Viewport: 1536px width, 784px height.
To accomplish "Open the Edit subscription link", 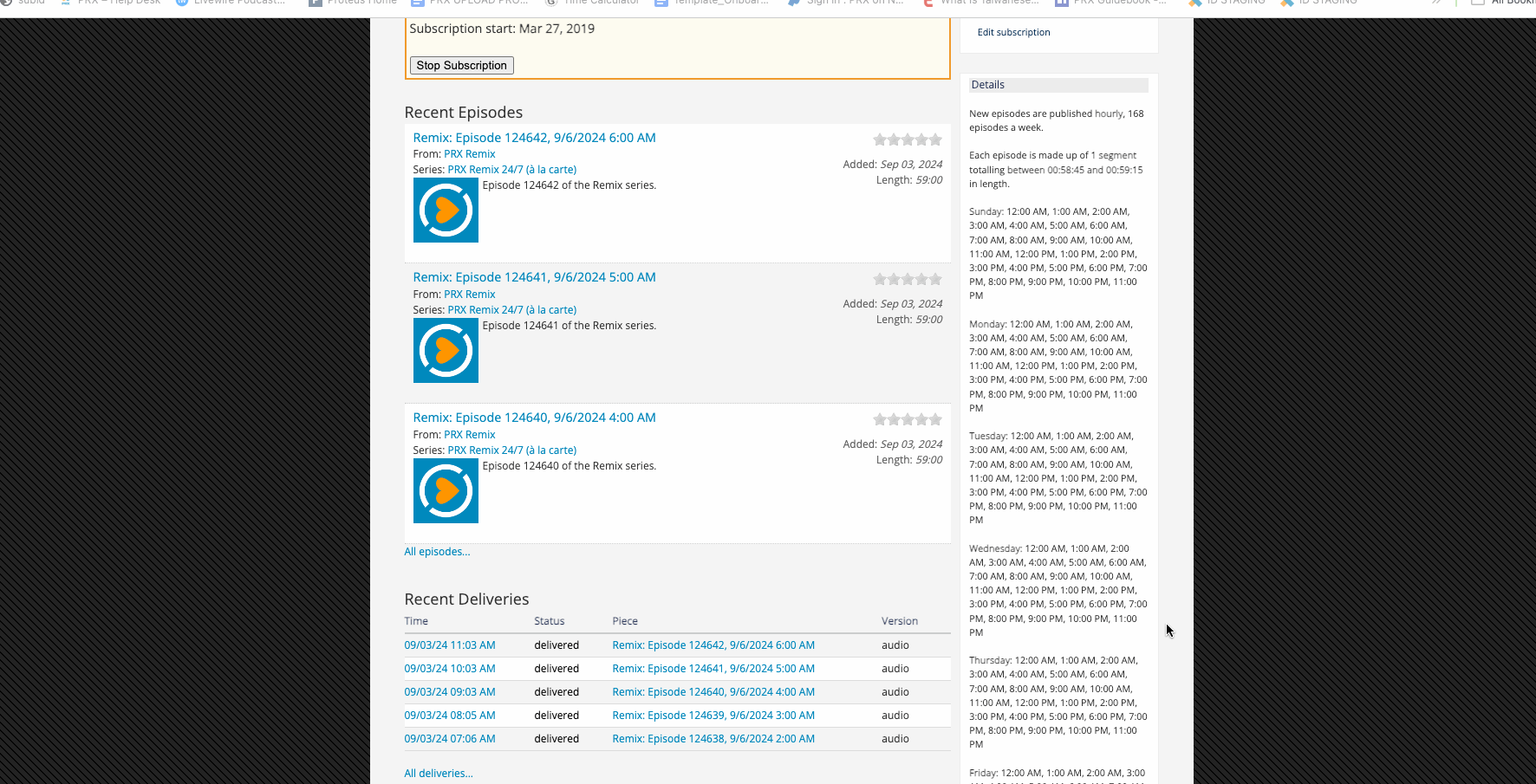I will click(1013, 32).
